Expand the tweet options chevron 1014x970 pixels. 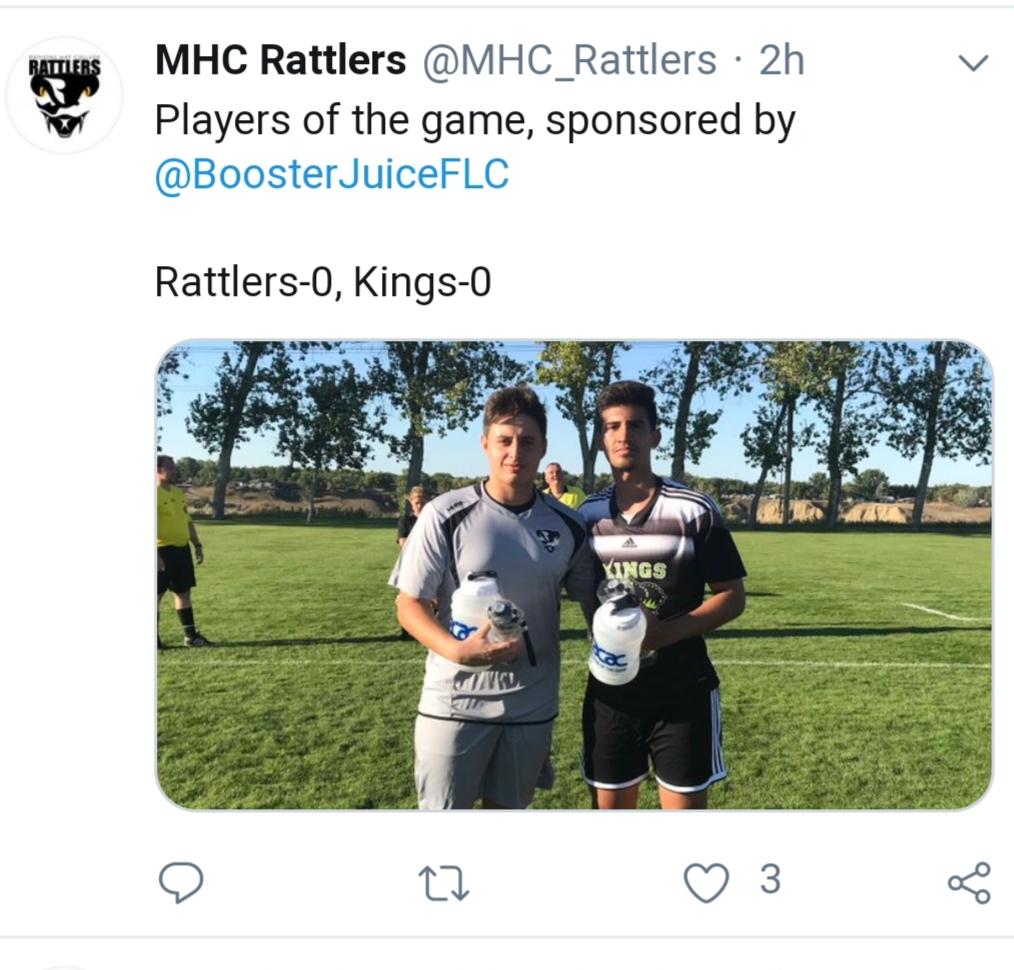973,63
